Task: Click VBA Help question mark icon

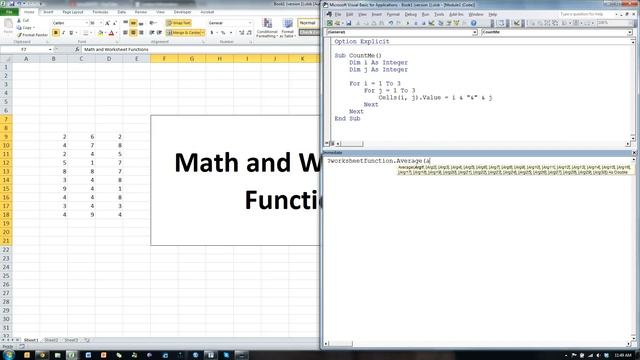Action: coord(473,23)
